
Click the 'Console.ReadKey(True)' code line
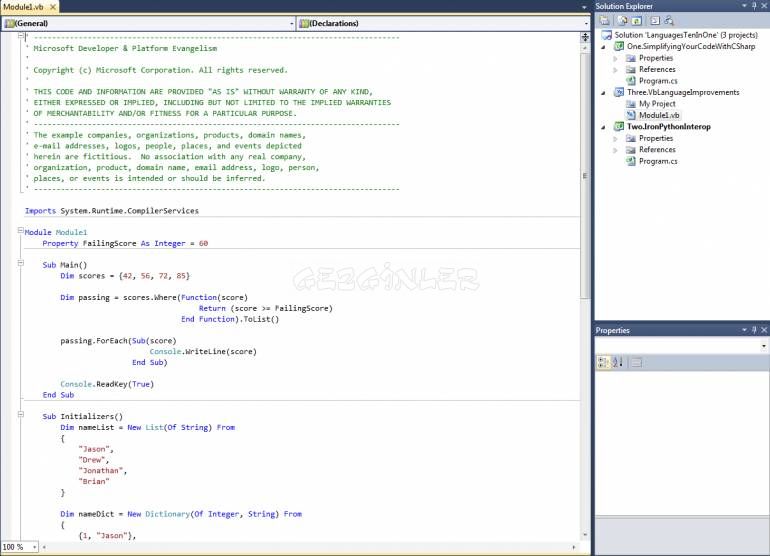click(107, 384)
